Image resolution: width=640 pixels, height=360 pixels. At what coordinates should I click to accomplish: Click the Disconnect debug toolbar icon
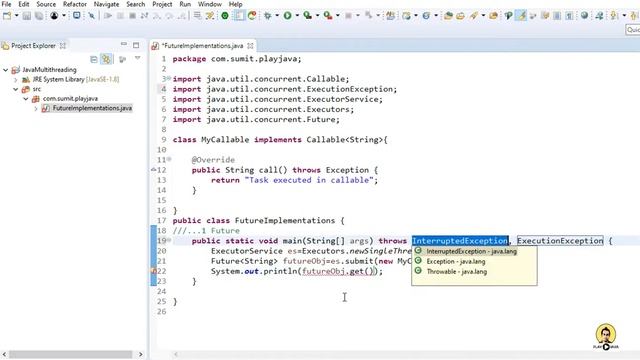click(144, 16)
